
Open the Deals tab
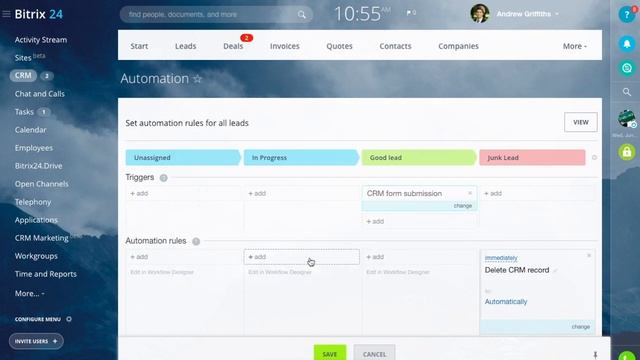point(233,46)
